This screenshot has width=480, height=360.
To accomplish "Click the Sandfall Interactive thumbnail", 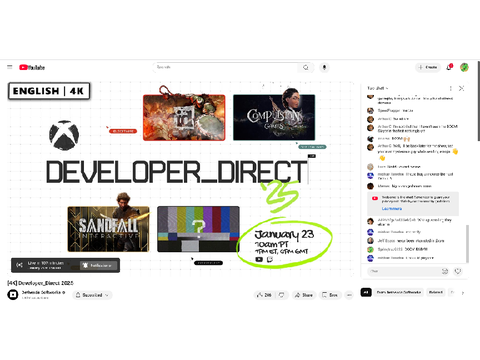I will pos(108,229).
